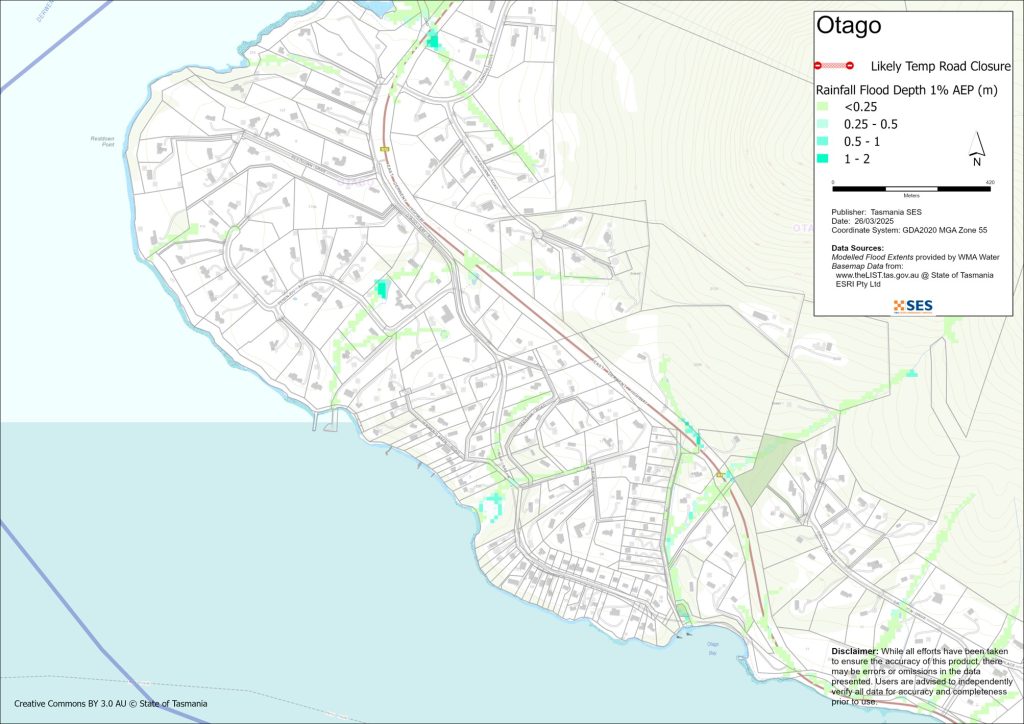Click the Creative Commons BY 3.0 AU notice
Image resolution: width=1024 pixels, height=724 pixels.
111,704
